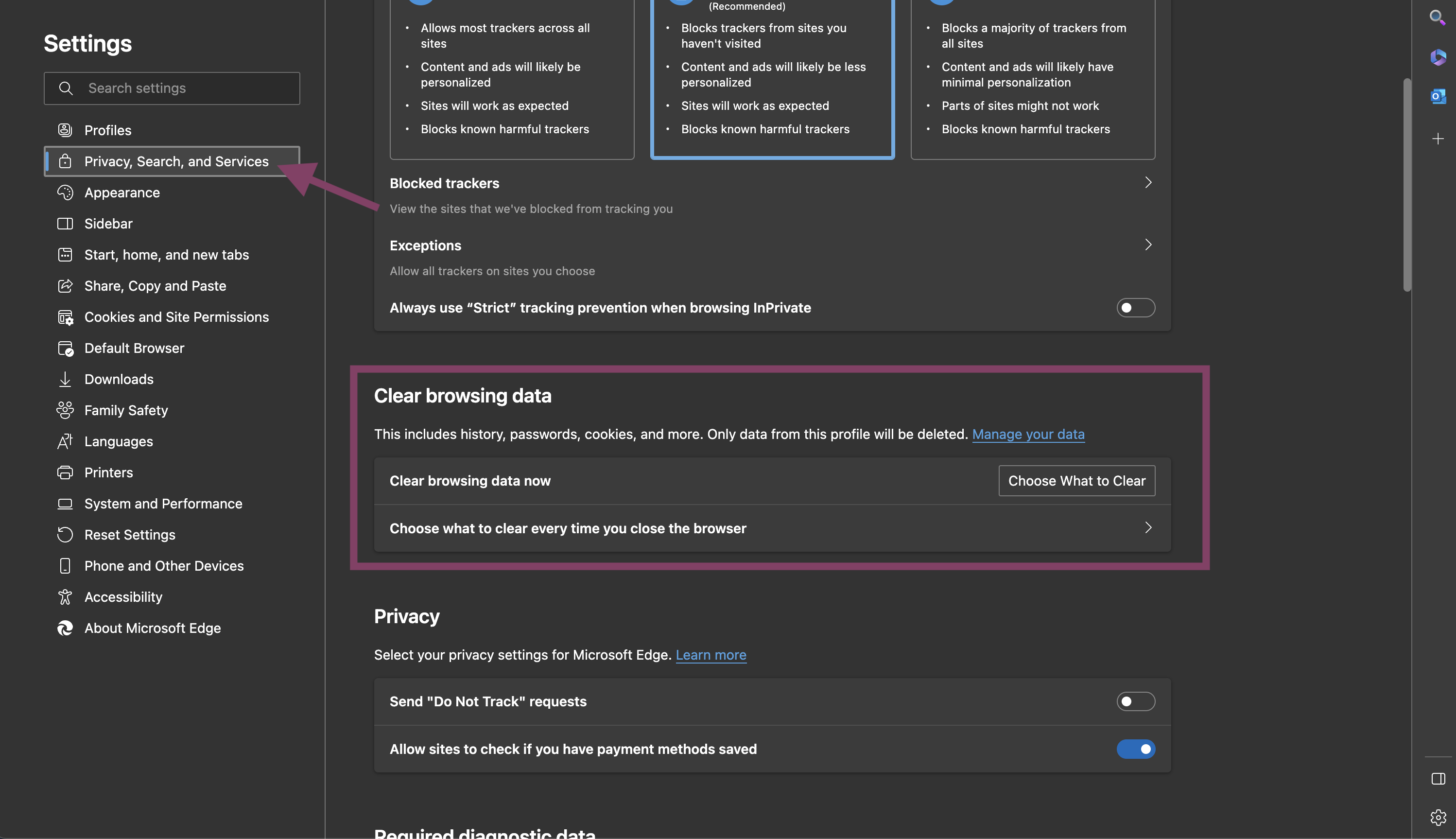Viewport: 1456px width, 839px height.
Task: Click the lock icon beside Privacy, Search, and Services
Action: click(x=65, y=161)
